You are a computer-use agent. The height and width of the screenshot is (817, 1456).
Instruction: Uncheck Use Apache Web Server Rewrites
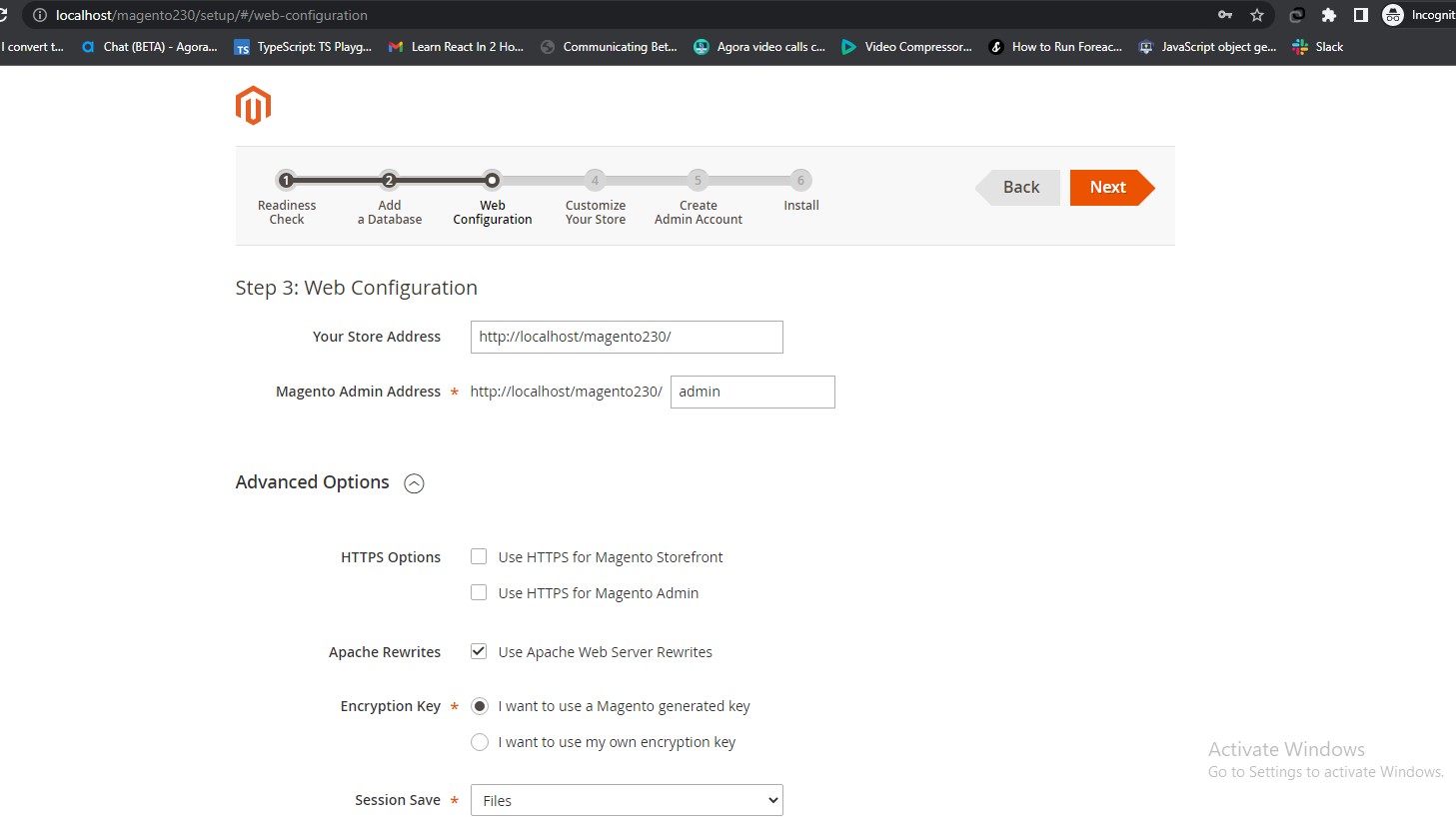click(x=479, y=651)
